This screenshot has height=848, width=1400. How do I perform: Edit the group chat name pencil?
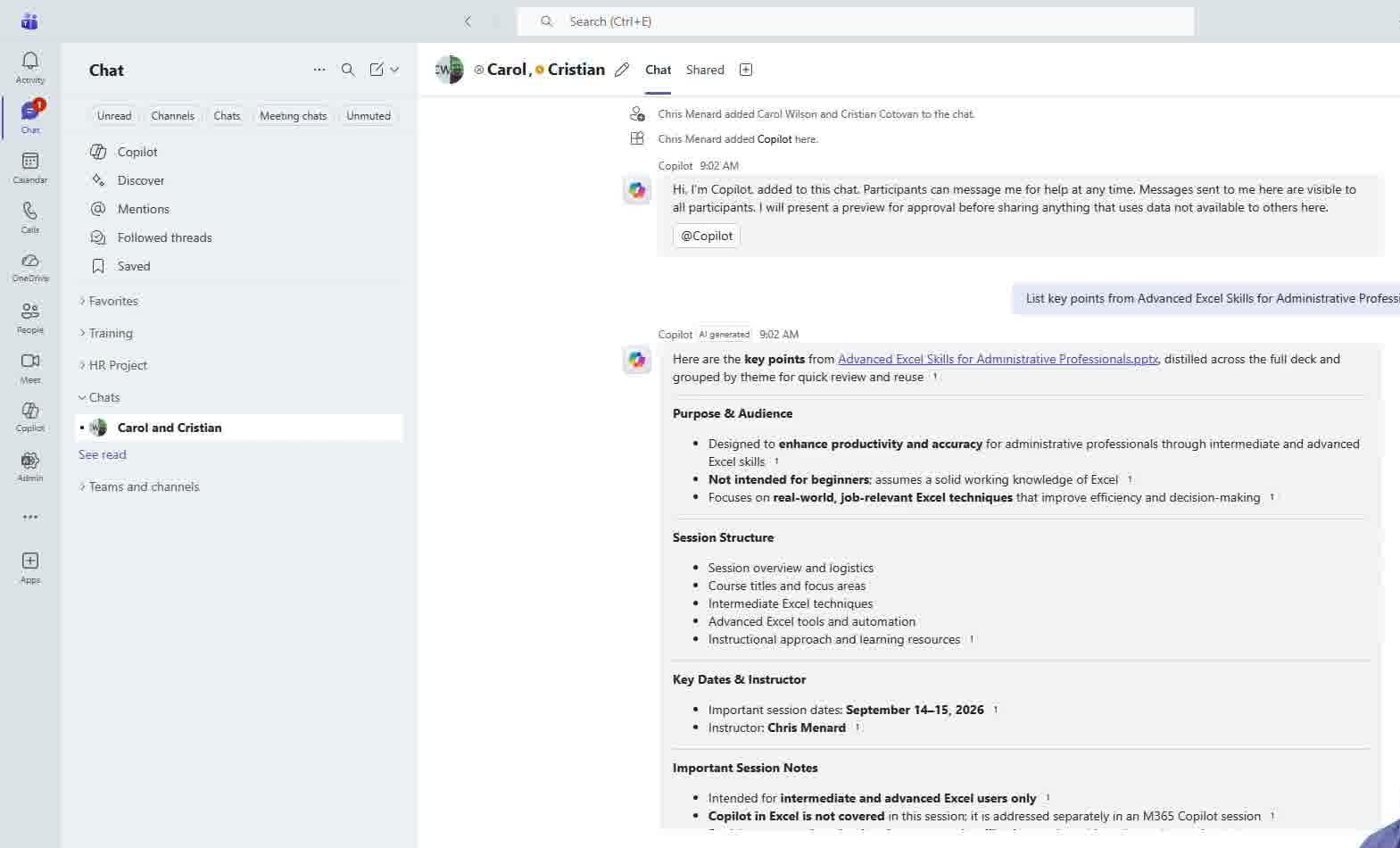622,70
